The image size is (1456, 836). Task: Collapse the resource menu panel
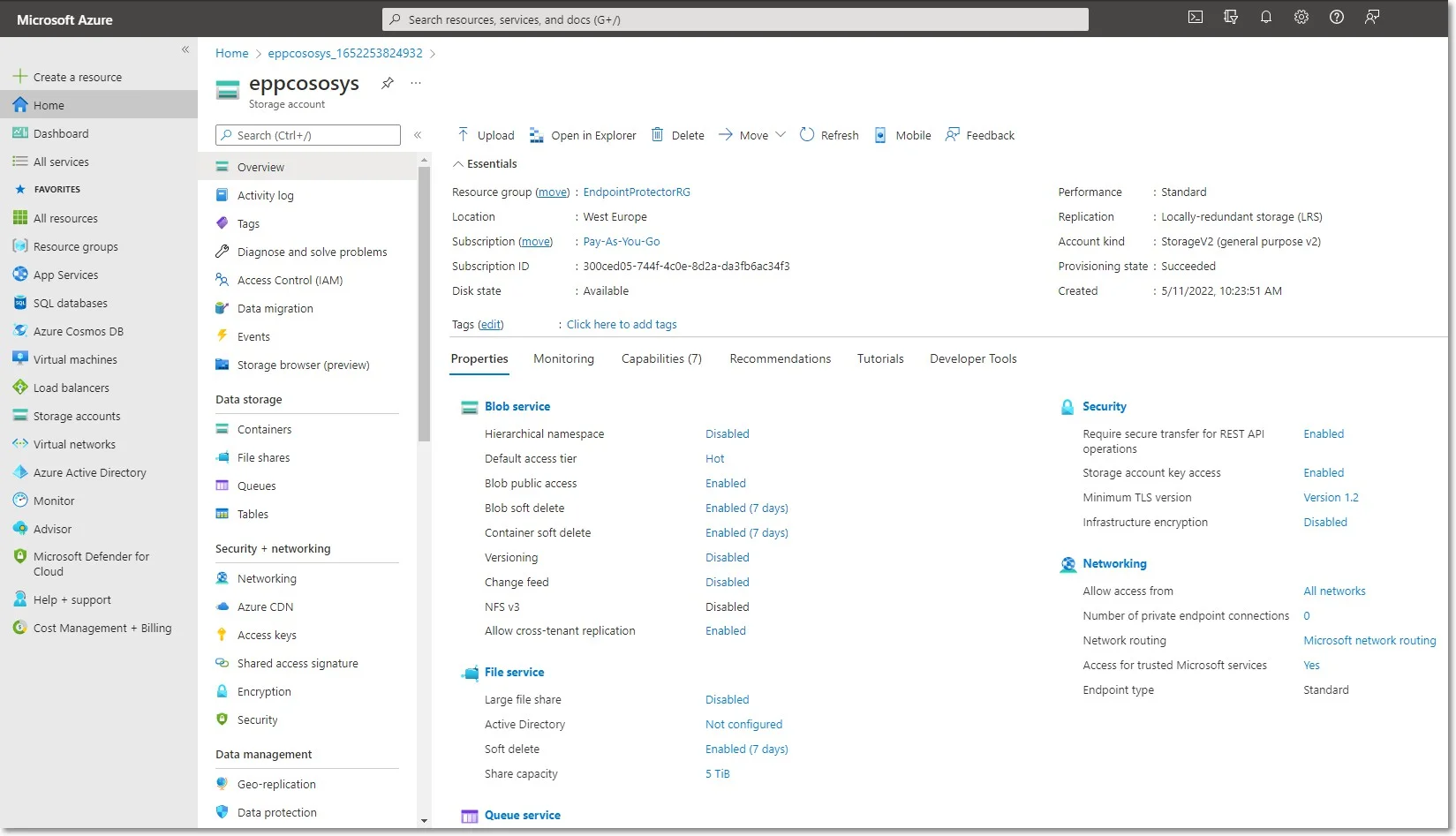pyautogui.click(x=418, y=135)
